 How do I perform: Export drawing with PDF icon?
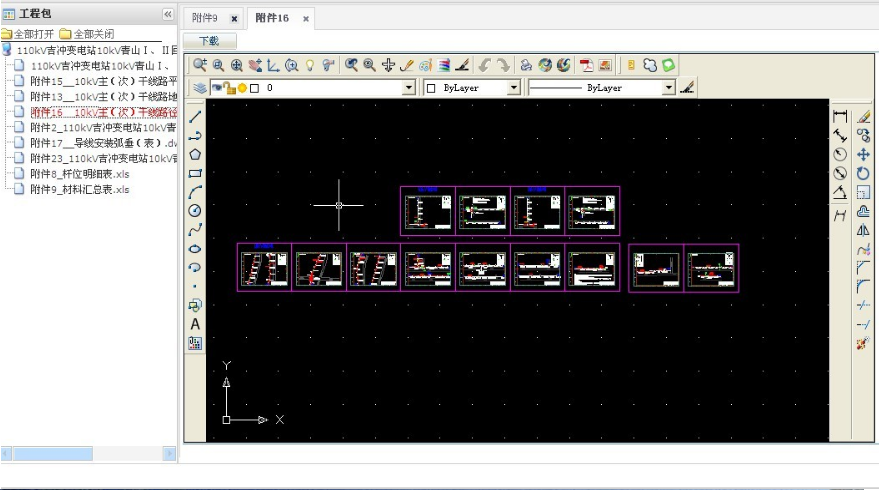pos(586,65)
